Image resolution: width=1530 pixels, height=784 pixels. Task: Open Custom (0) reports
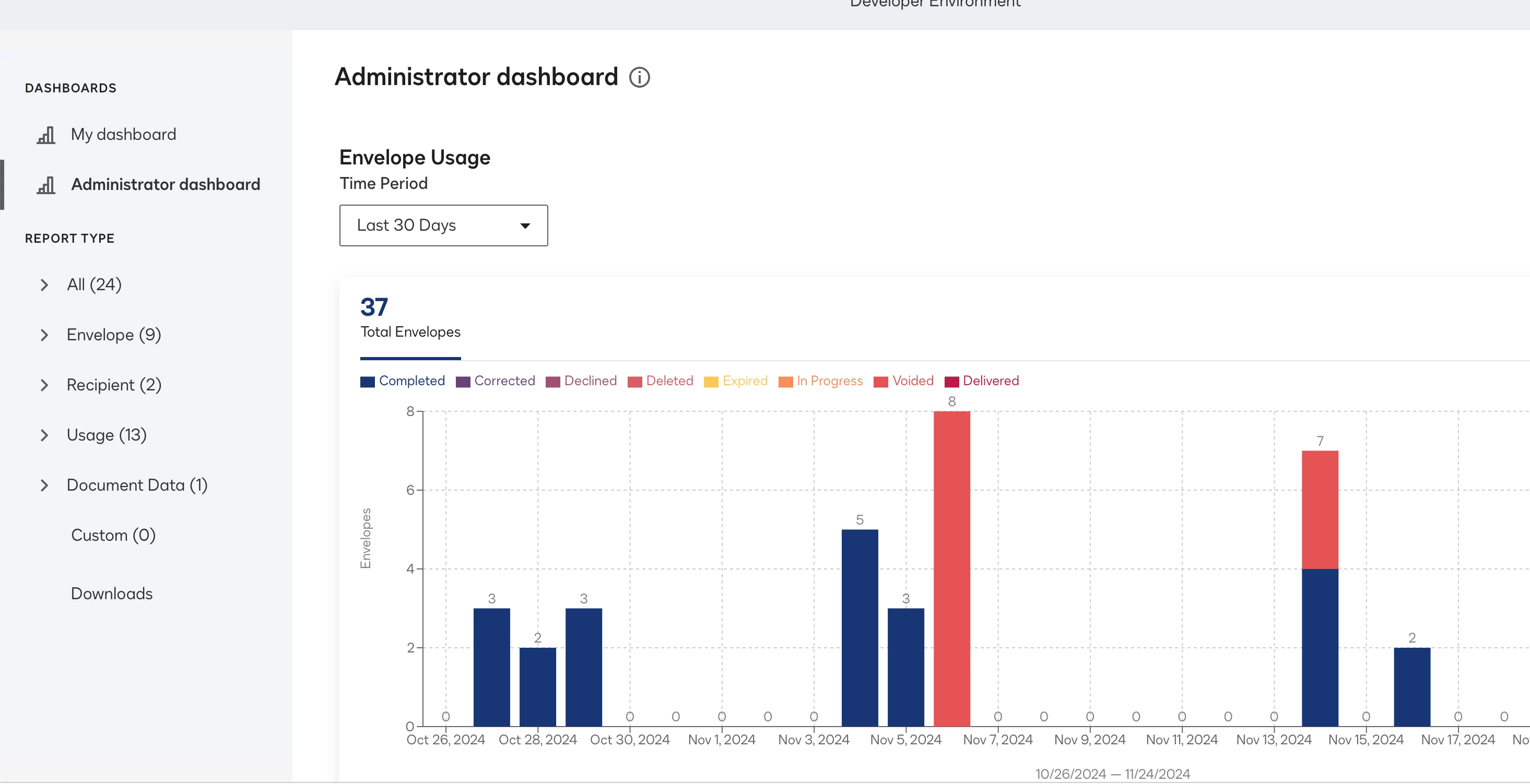(x=113, y=536)
